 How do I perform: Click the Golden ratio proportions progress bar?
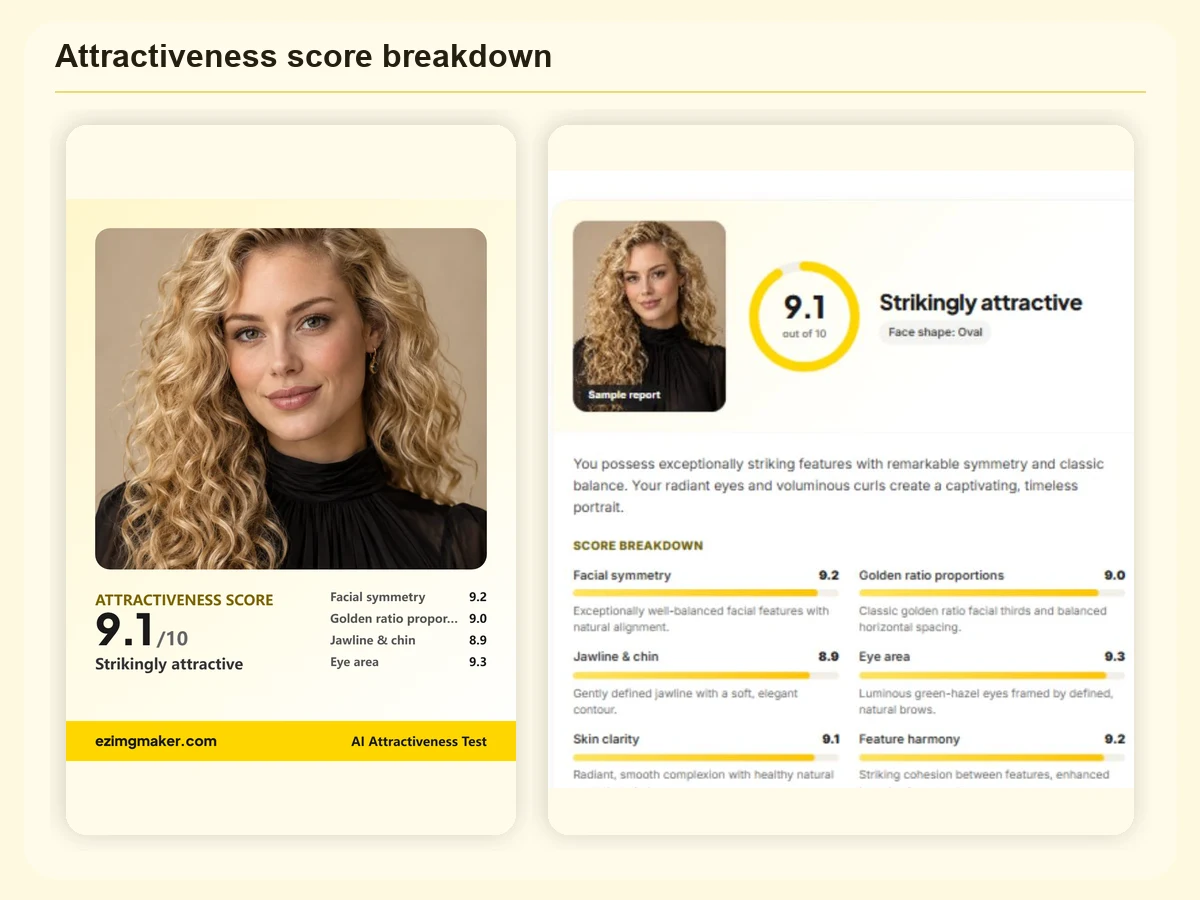pyautogui.click(x=992, y=593)
